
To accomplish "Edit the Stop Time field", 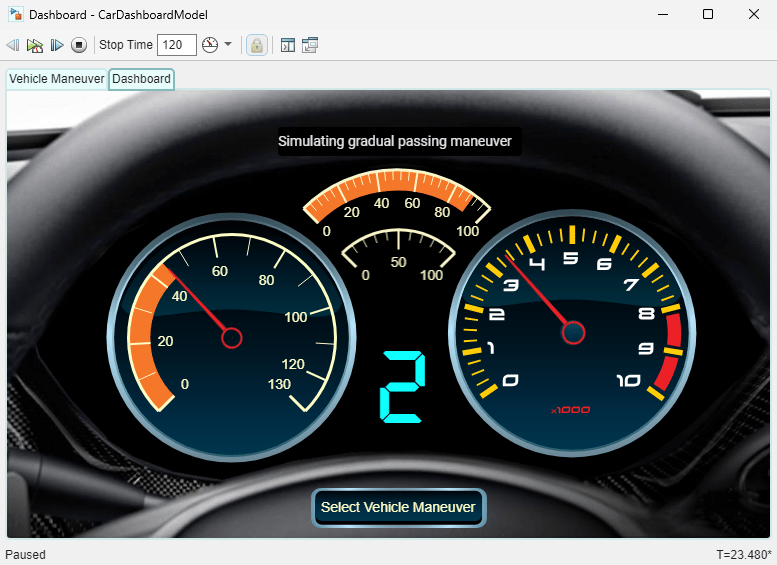I will [177, 45].
